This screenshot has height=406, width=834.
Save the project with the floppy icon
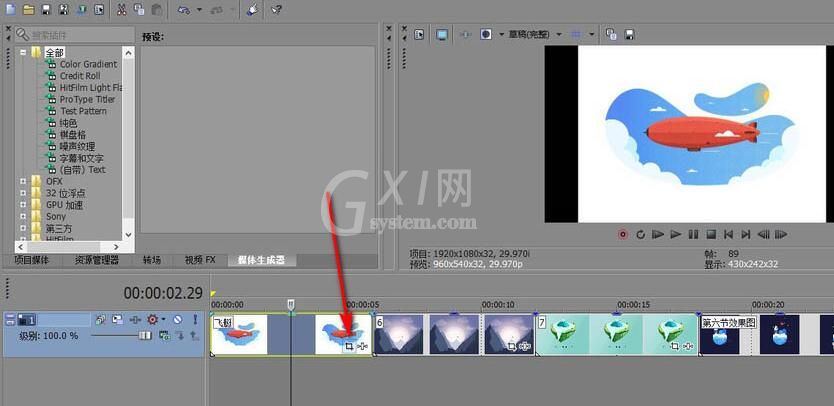[46, 9]
